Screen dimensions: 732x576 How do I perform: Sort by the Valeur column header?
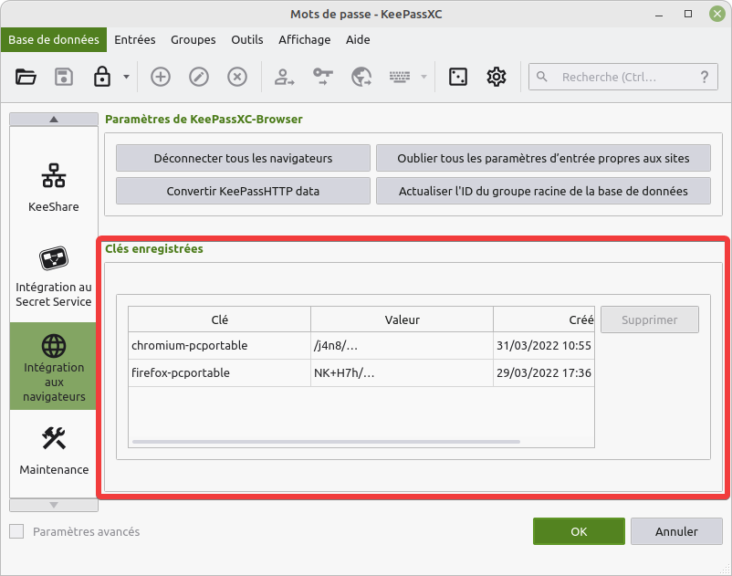402,320
